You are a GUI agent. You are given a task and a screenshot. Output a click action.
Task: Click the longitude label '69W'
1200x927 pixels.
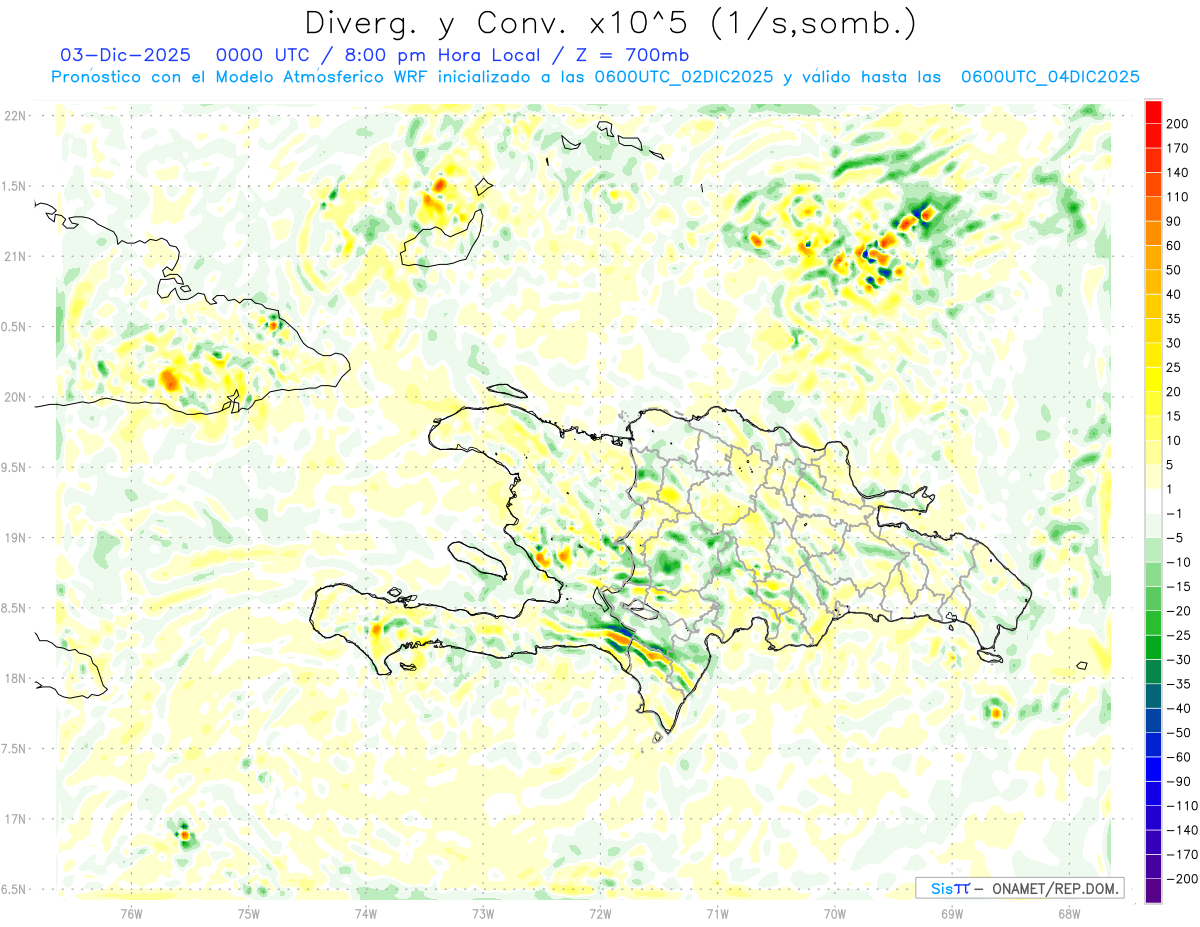coord(952,913)
